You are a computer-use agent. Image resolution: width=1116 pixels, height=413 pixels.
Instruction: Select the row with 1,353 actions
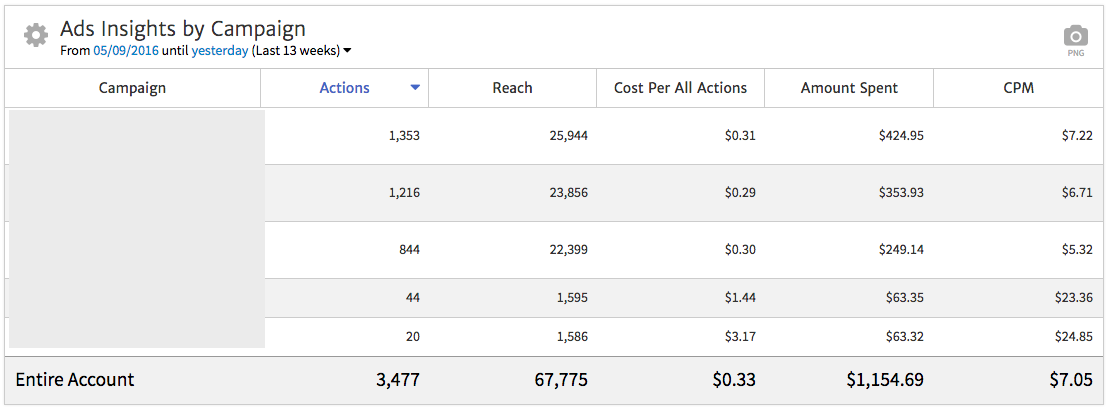[x=404, y=136]
